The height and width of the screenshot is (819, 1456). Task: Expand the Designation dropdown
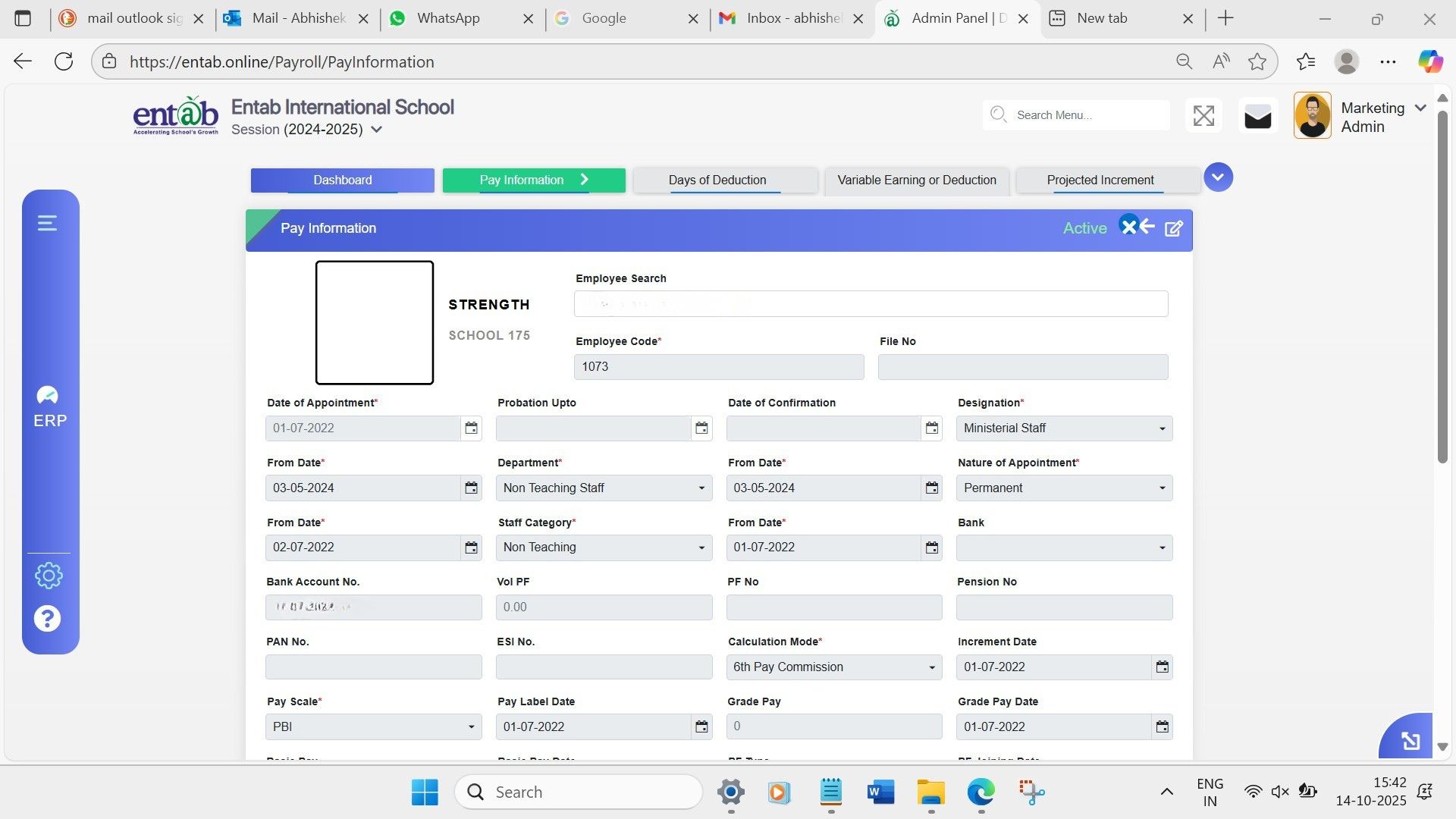[x=1064, y=428]
